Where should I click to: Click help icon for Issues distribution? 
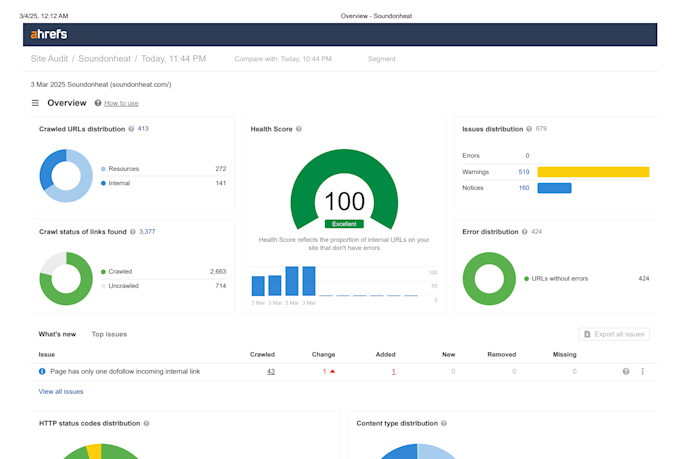(529, 129)
